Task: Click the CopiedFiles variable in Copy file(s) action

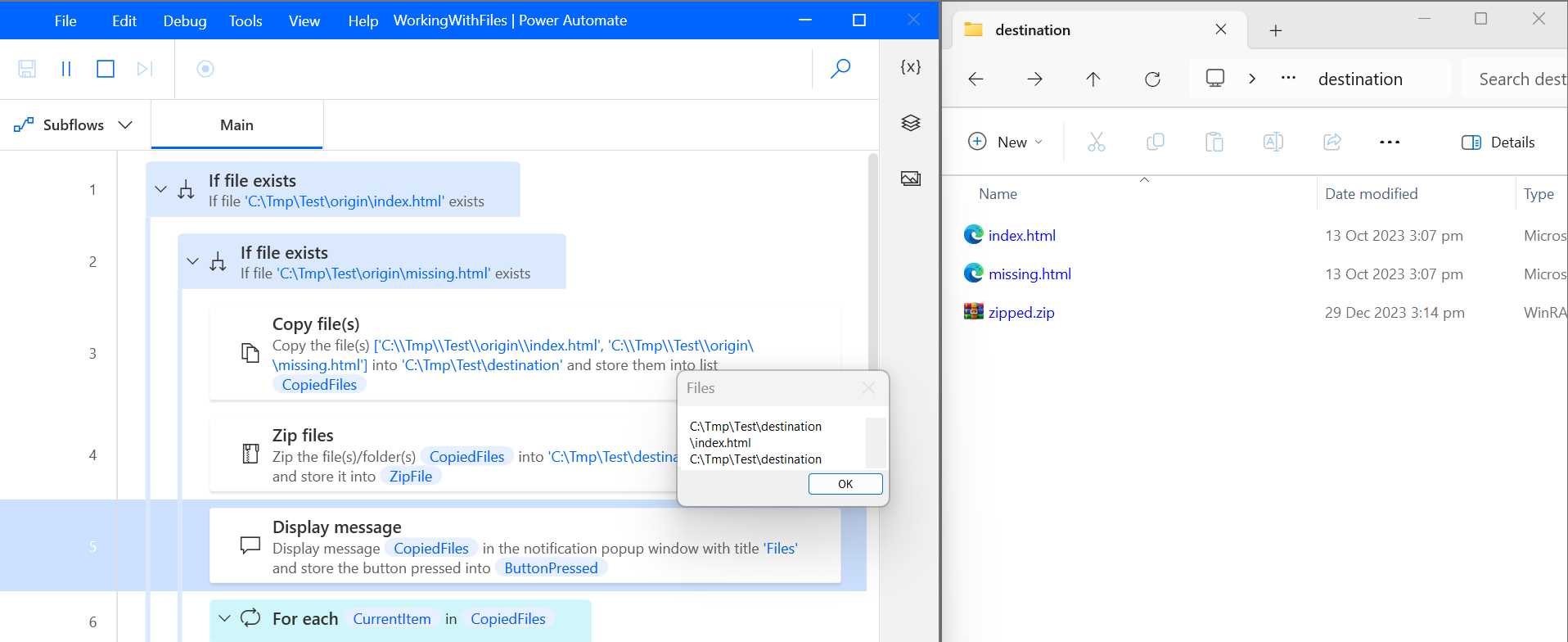Action: point(319,385)
